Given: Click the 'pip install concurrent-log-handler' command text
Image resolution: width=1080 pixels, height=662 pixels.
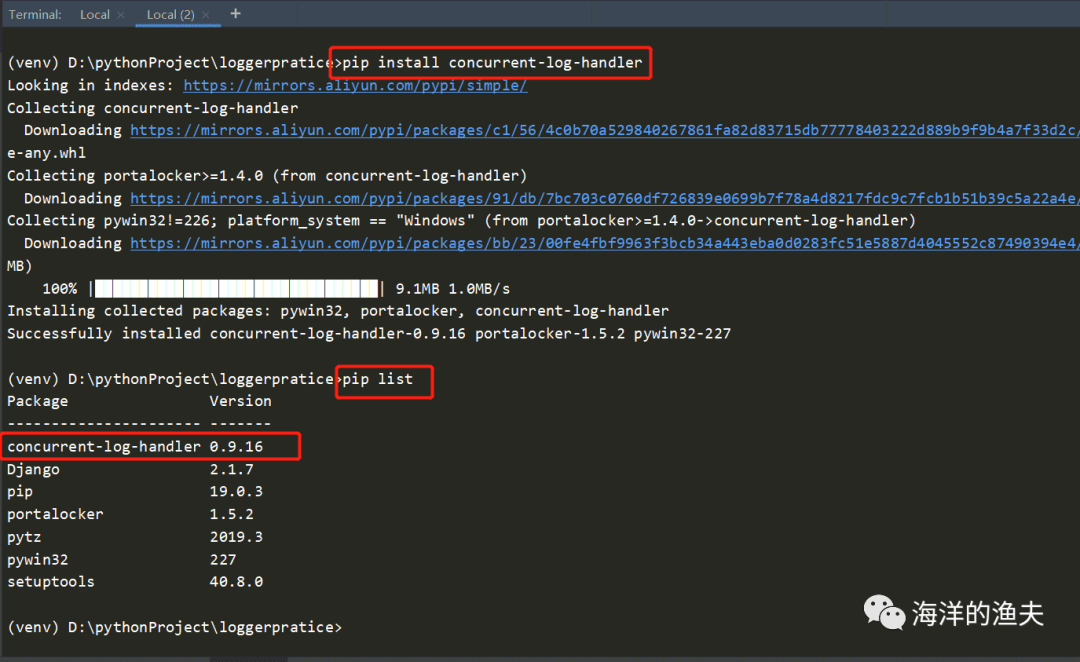Looking at the screenshot, I should [492, 63].
